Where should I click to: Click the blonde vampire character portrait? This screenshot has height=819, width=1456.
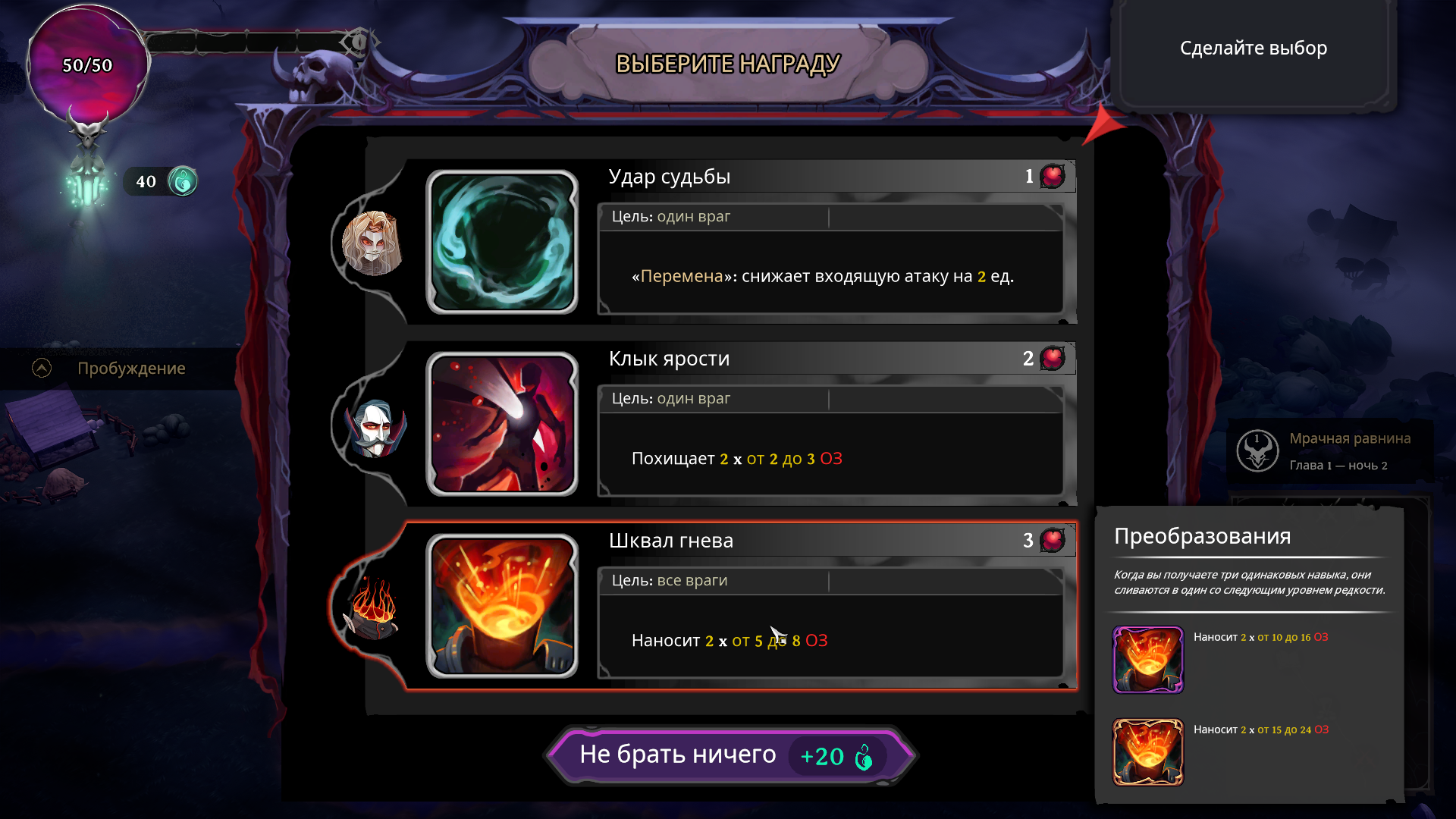[x=371, y=243]
